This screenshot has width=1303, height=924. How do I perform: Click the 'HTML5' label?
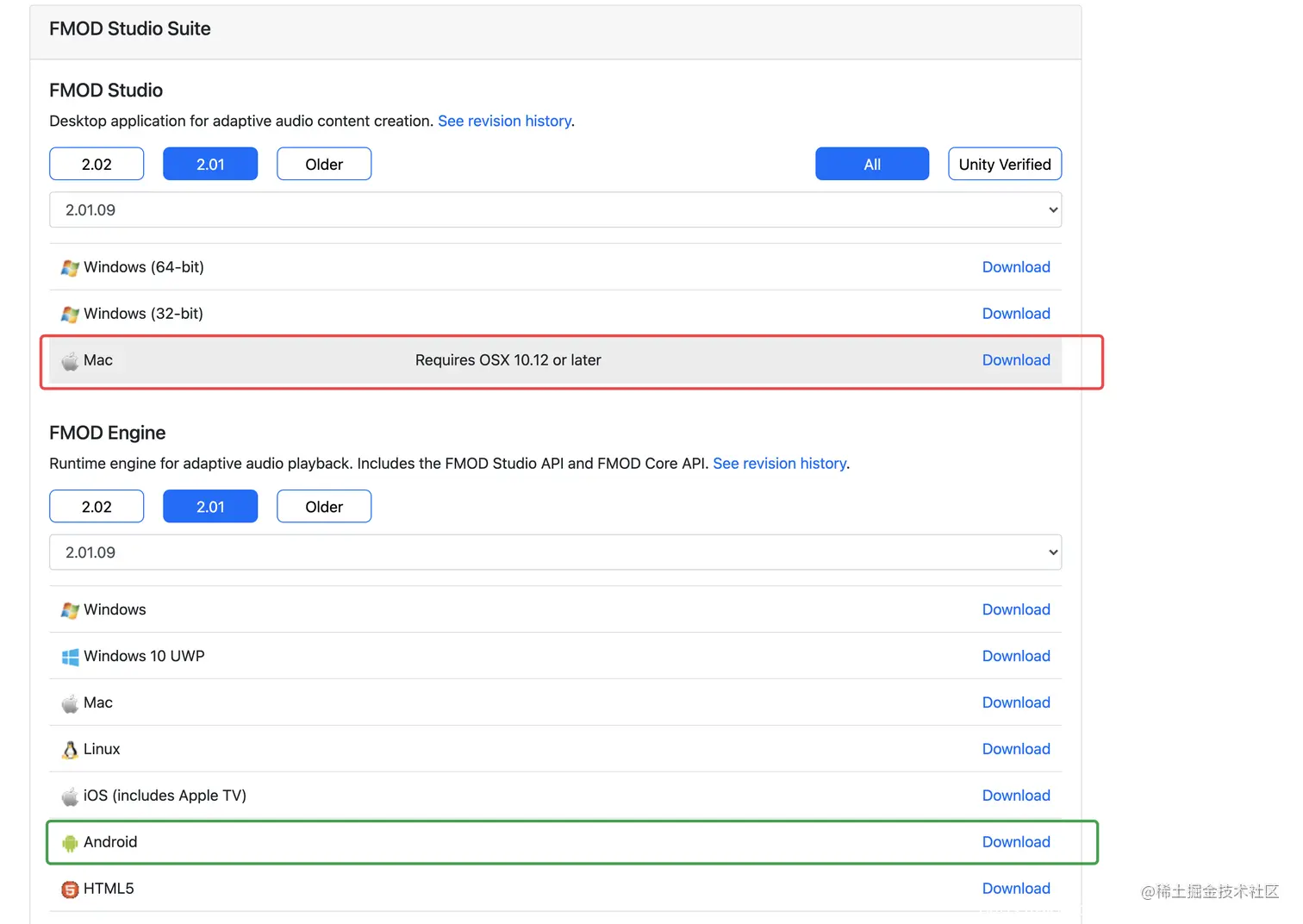pyautogui.click(x=109, y=889)
